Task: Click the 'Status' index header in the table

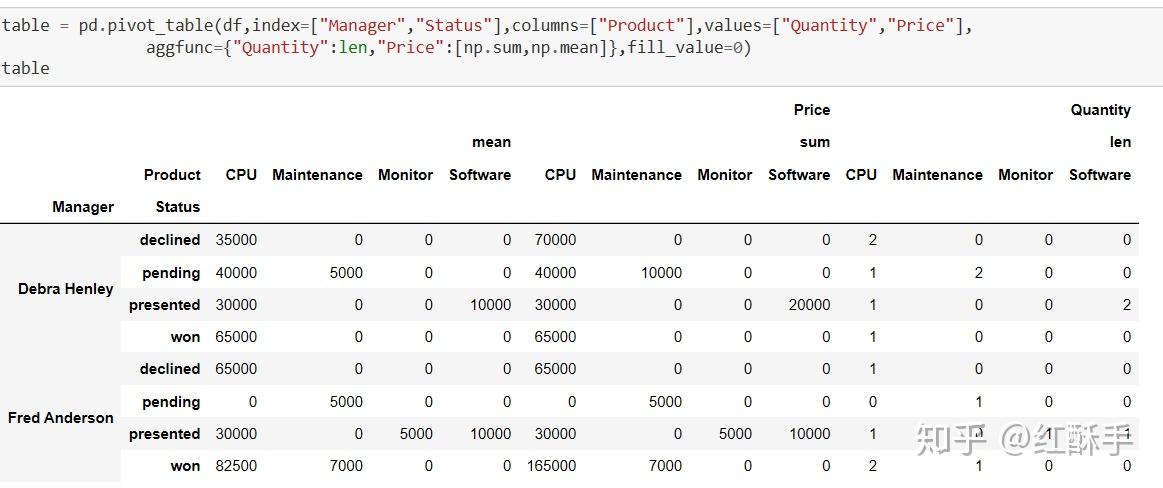Action: (x=178, y=207)
